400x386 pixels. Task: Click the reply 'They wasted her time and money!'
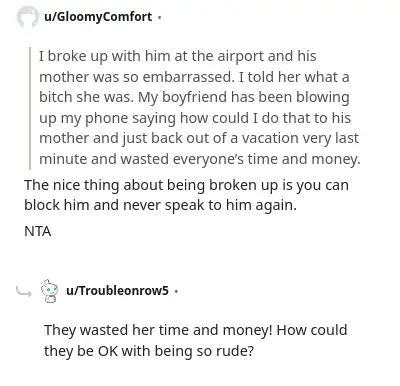click(196, 340)
